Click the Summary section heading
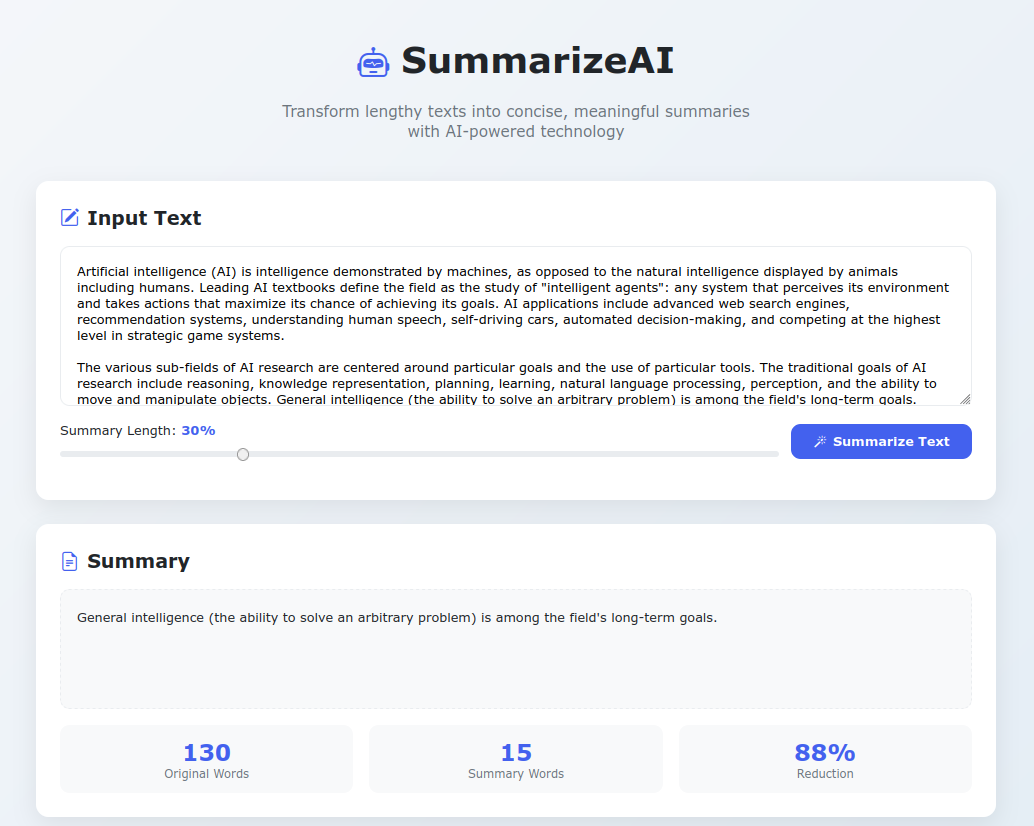Image resolution: width=1034 pixels, height=826 pixels. pos(138,561)
